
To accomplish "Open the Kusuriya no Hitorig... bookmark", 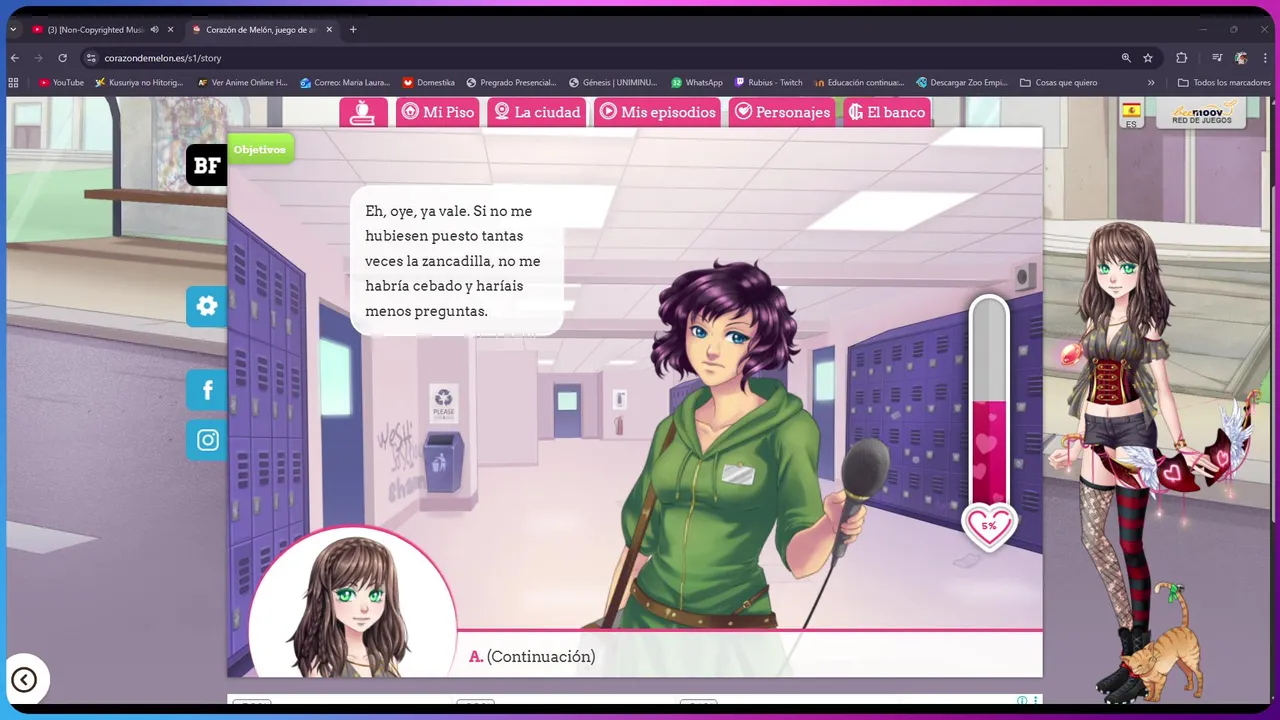I will (x=140, y=83).
